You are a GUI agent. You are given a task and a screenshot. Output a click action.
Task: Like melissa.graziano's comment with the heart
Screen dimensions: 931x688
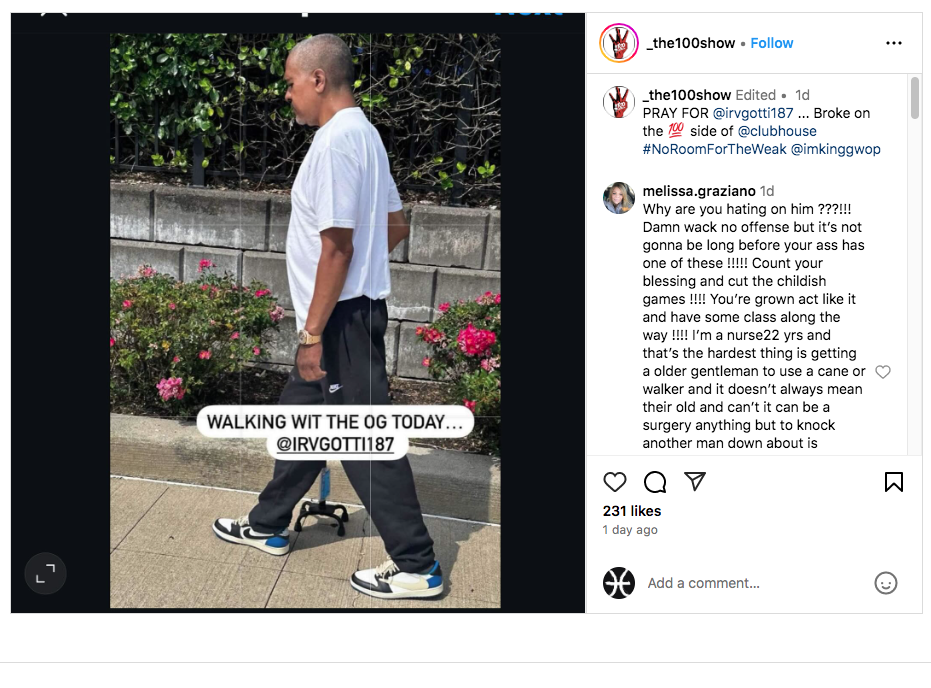(x=883, y=372)
